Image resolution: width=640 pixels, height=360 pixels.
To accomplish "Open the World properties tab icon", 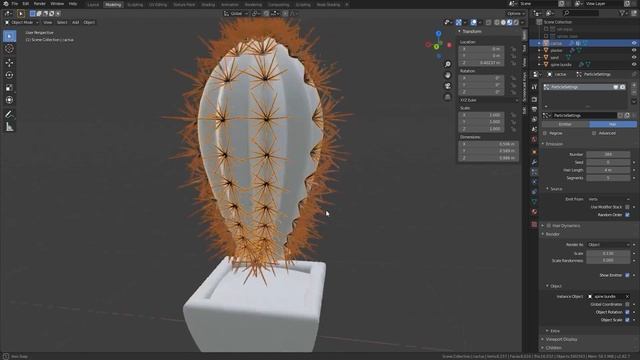I will (x=534, y=140).
